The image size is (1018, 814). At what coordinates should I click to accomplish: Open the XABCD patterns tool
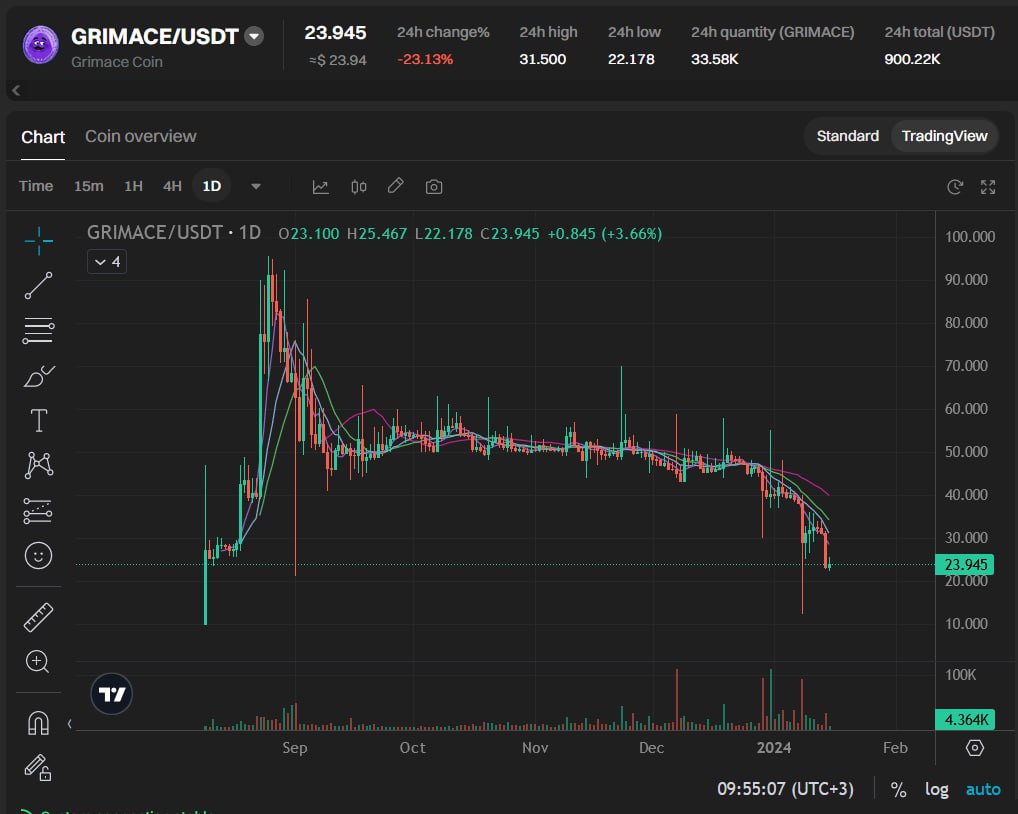point(38,465)
